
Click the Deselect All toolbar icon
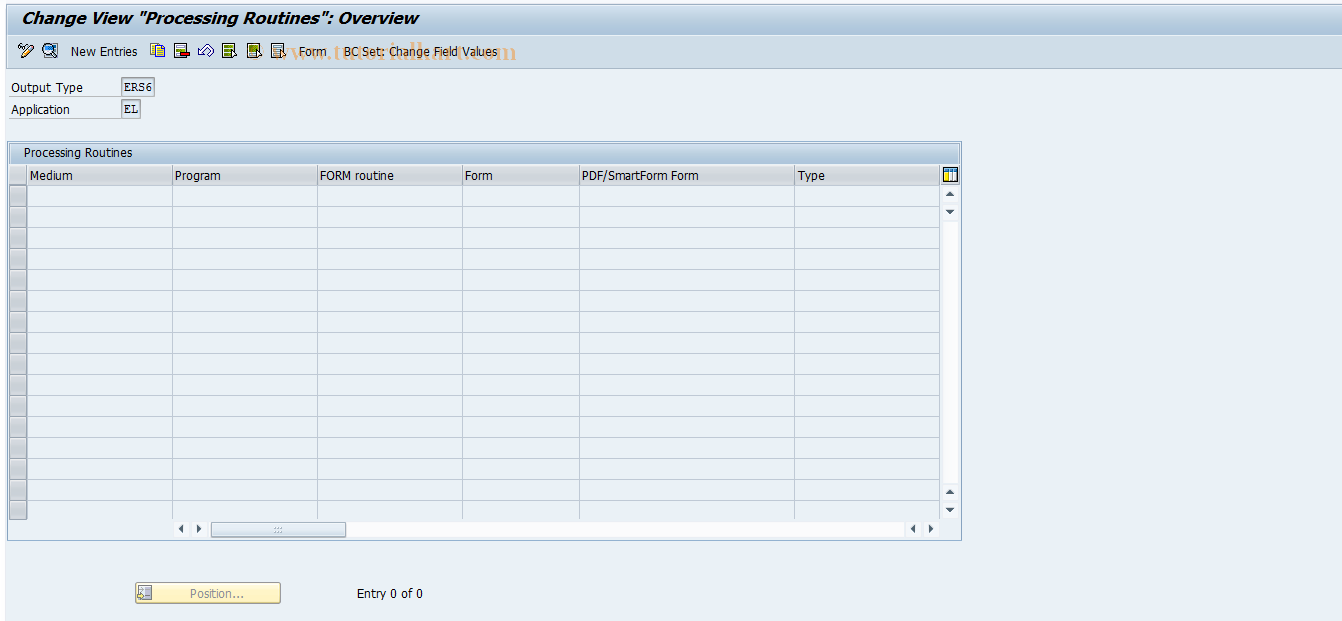point(278,51)
